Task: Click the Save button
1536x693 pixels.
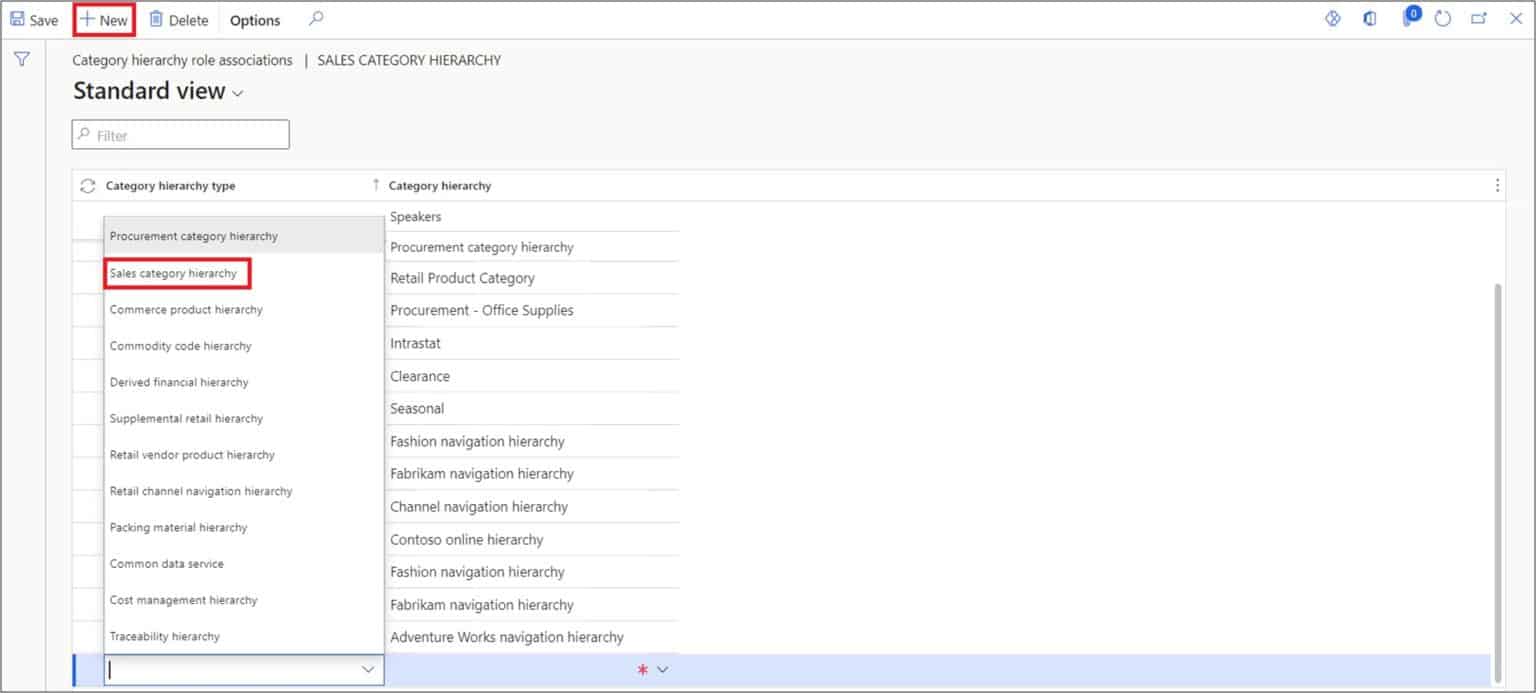Action: tap(34, 18)
